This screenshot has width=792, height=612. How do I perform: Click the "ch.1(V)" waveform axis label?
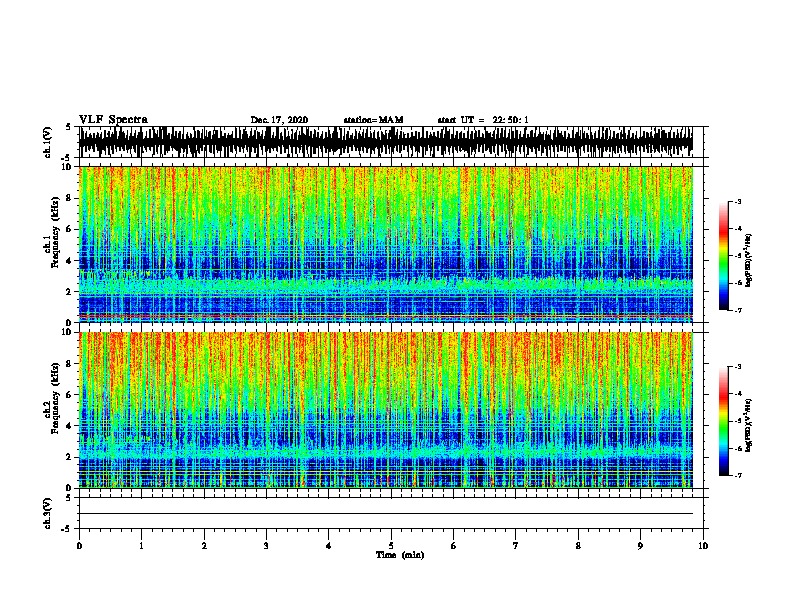point(47,142)
